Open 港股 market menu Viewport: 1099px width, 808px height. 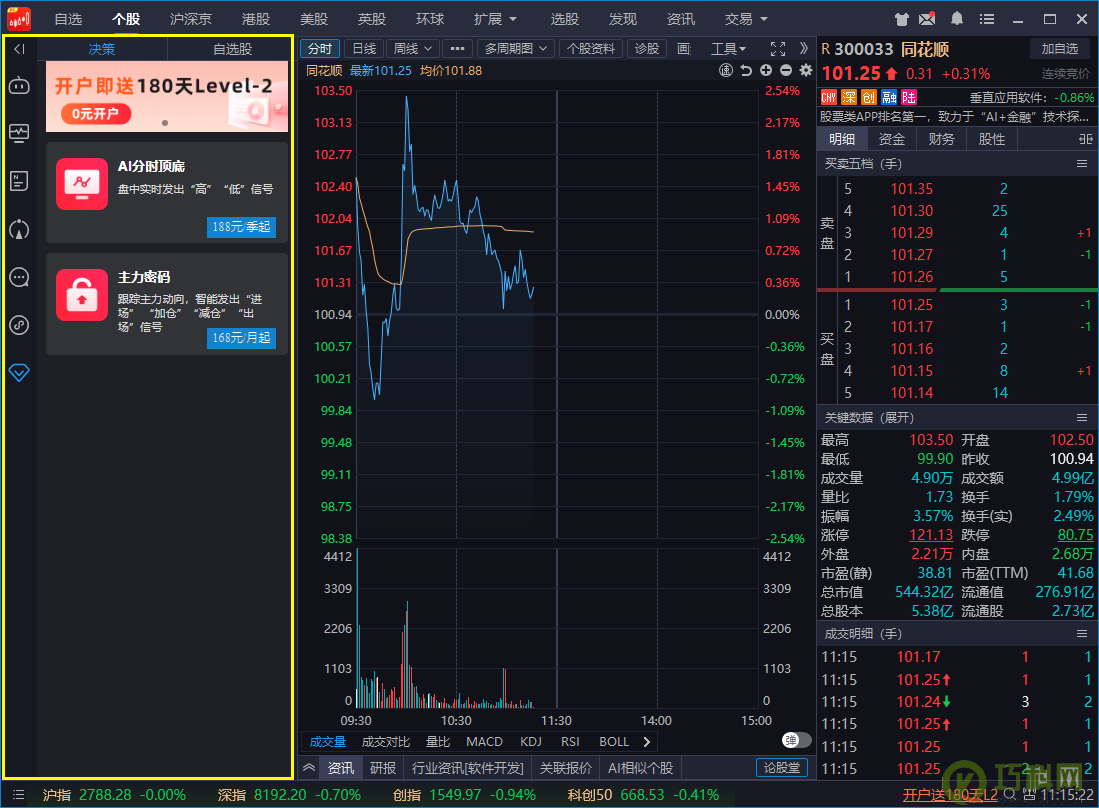(256, 19)
